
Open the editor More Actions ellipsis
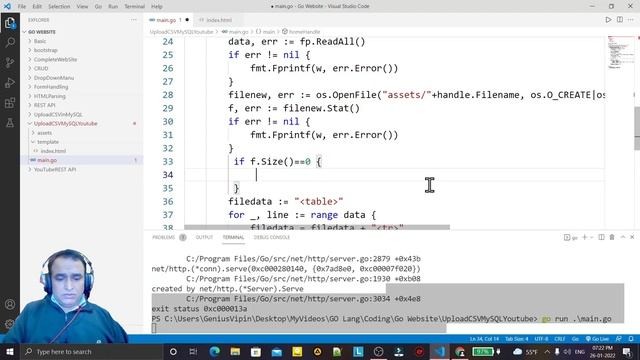click(631, 20)
